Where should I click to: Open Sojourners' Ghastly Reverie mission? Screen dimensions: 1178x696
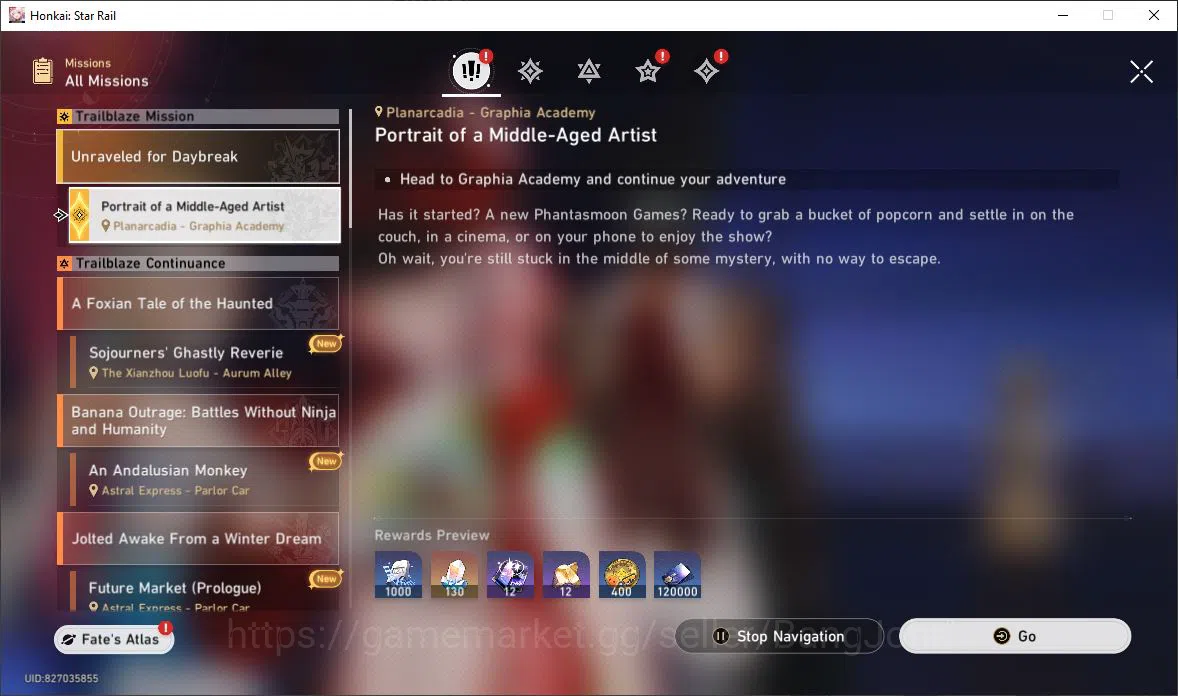pos(204,362)
